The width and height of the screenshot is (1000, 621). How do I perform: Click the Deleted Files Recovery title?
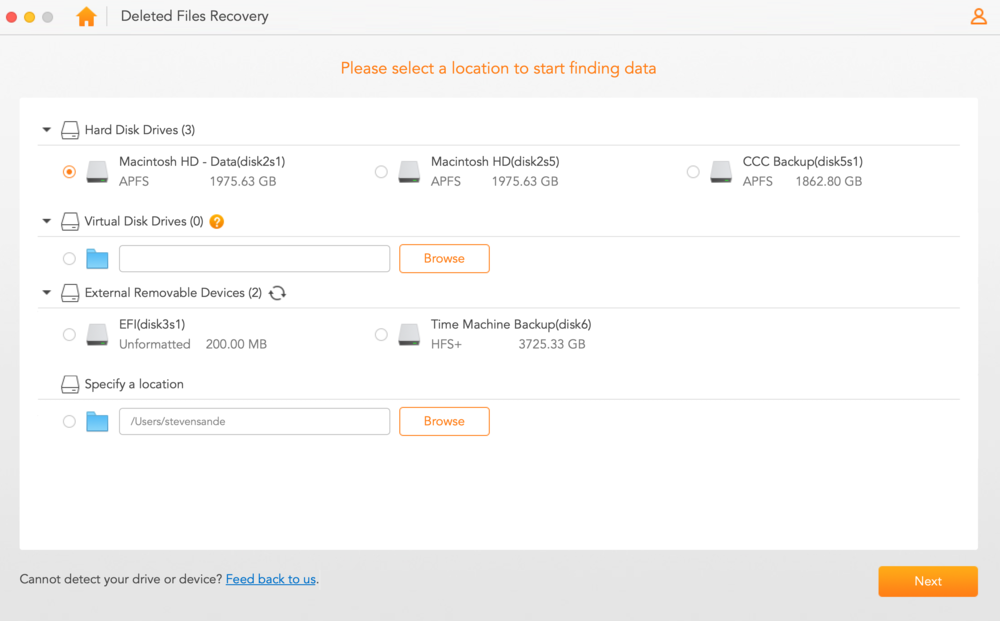click(195, 17)
